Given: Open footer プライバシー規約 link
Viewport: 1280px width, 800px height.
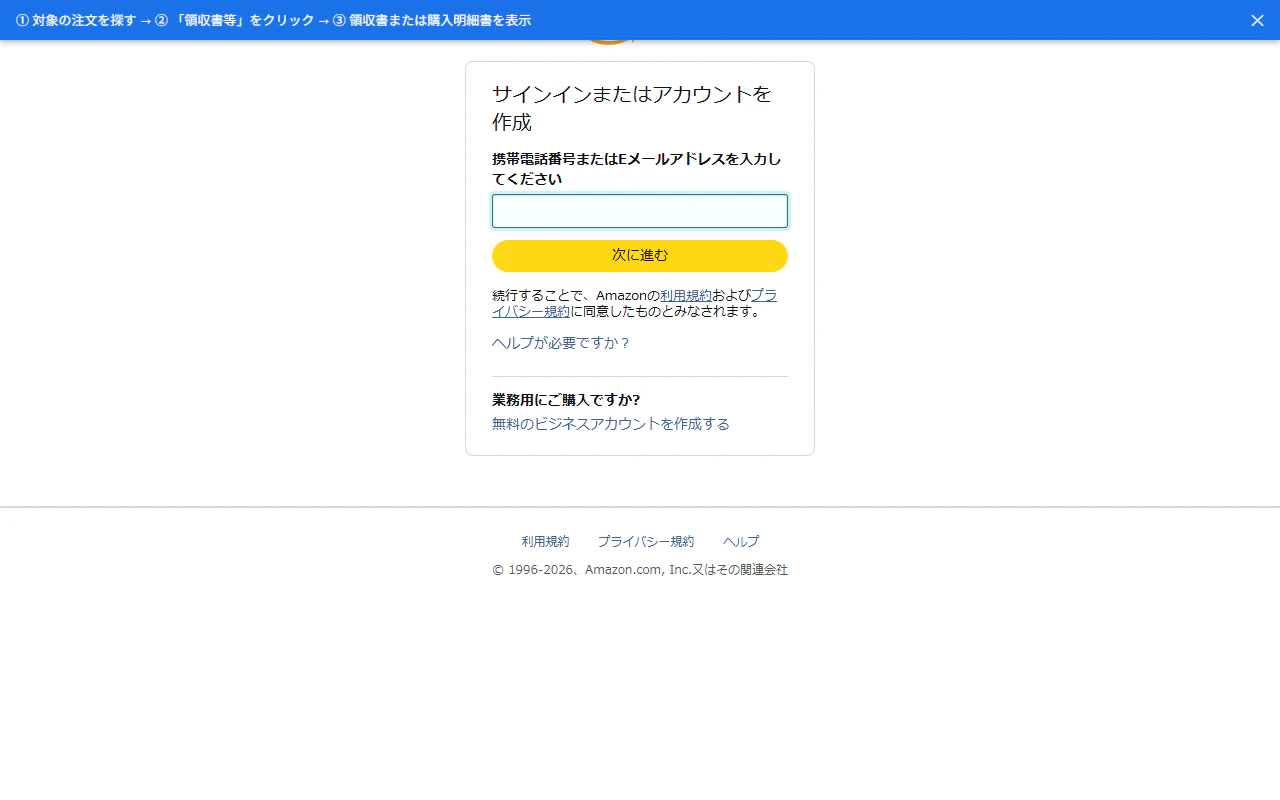Looking at the screenshot, I should [646, 542].
